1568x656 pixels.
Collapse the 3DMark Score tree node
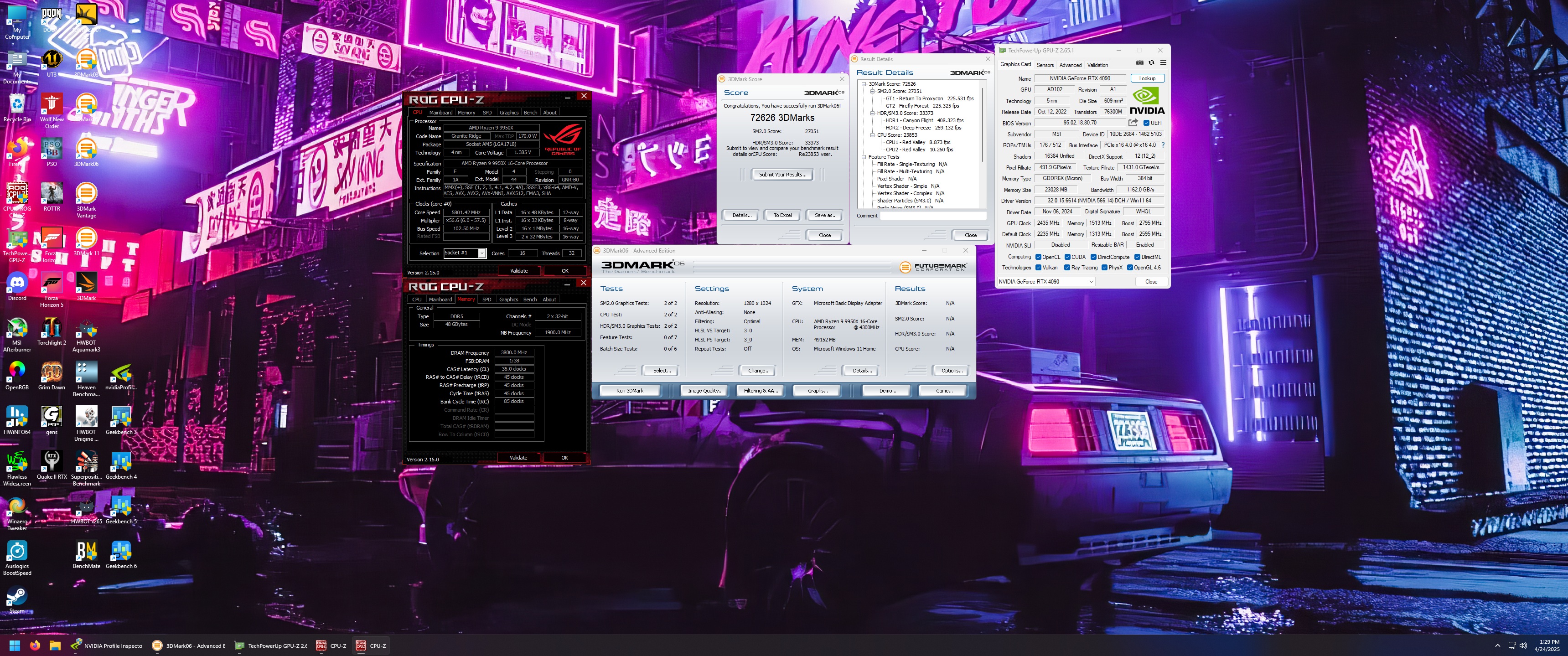coord(864,84)
